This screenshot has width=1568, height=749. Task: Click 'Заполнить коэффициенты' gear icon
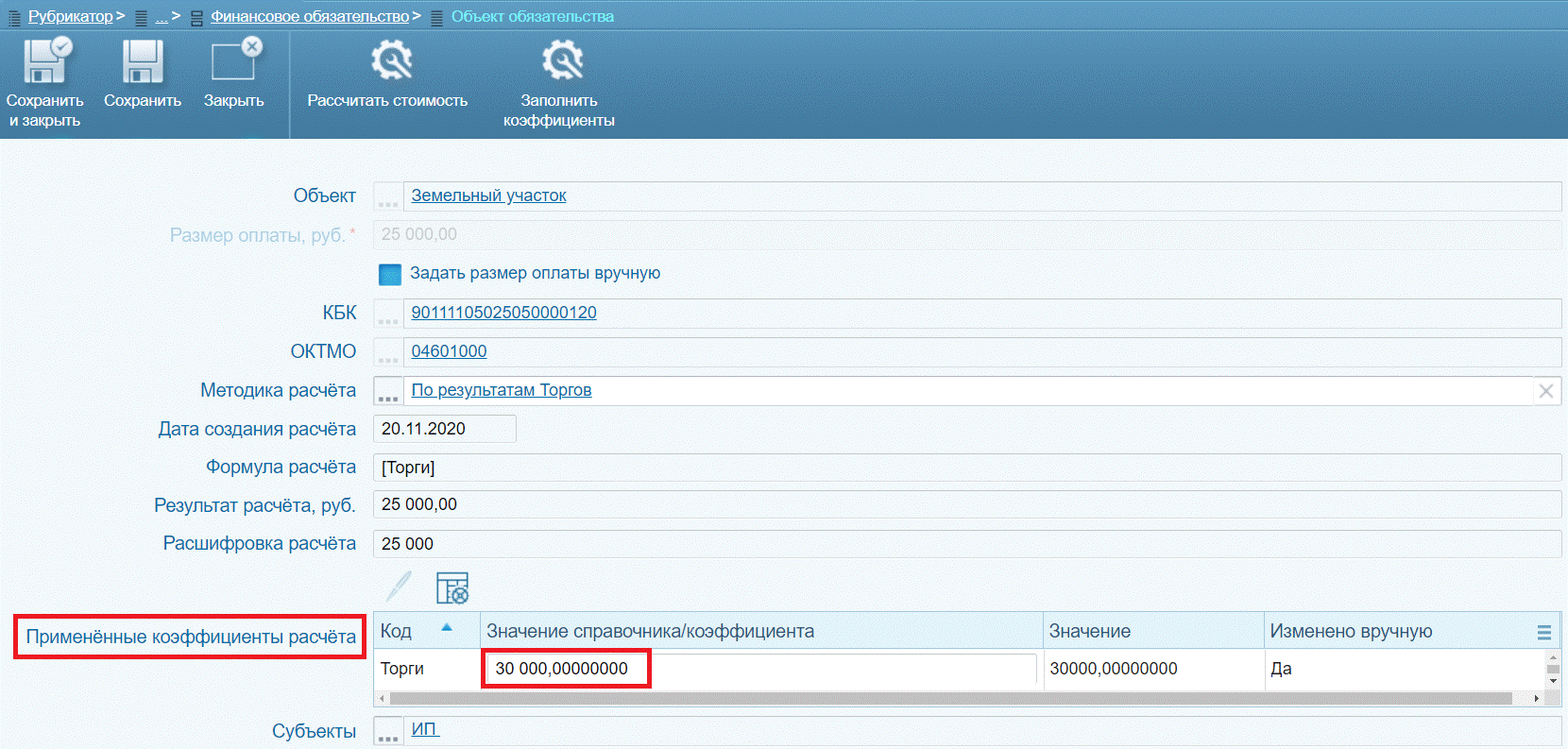click(562, 60)
